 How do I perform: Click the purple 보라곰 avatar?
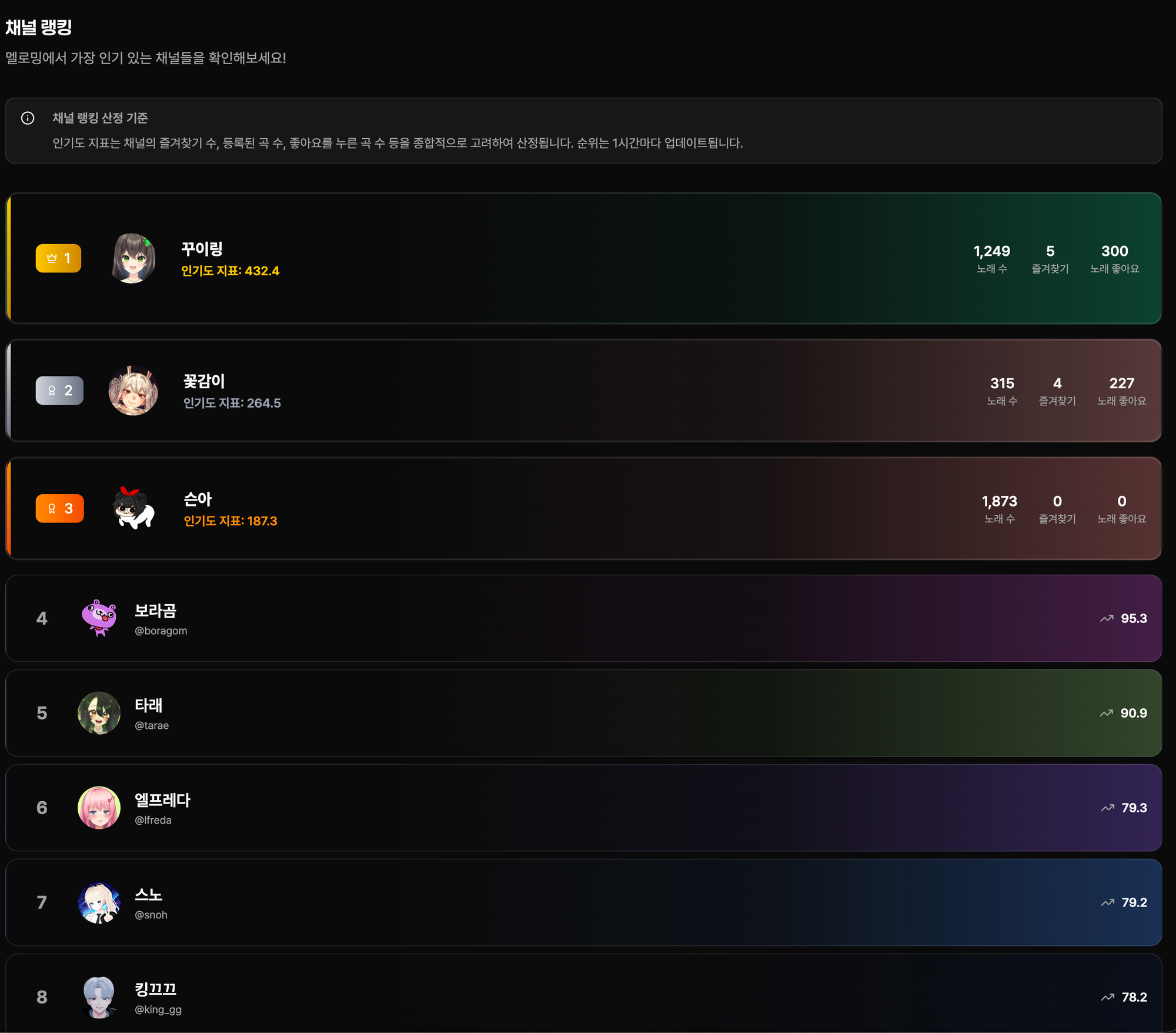(x=99, y=618)
